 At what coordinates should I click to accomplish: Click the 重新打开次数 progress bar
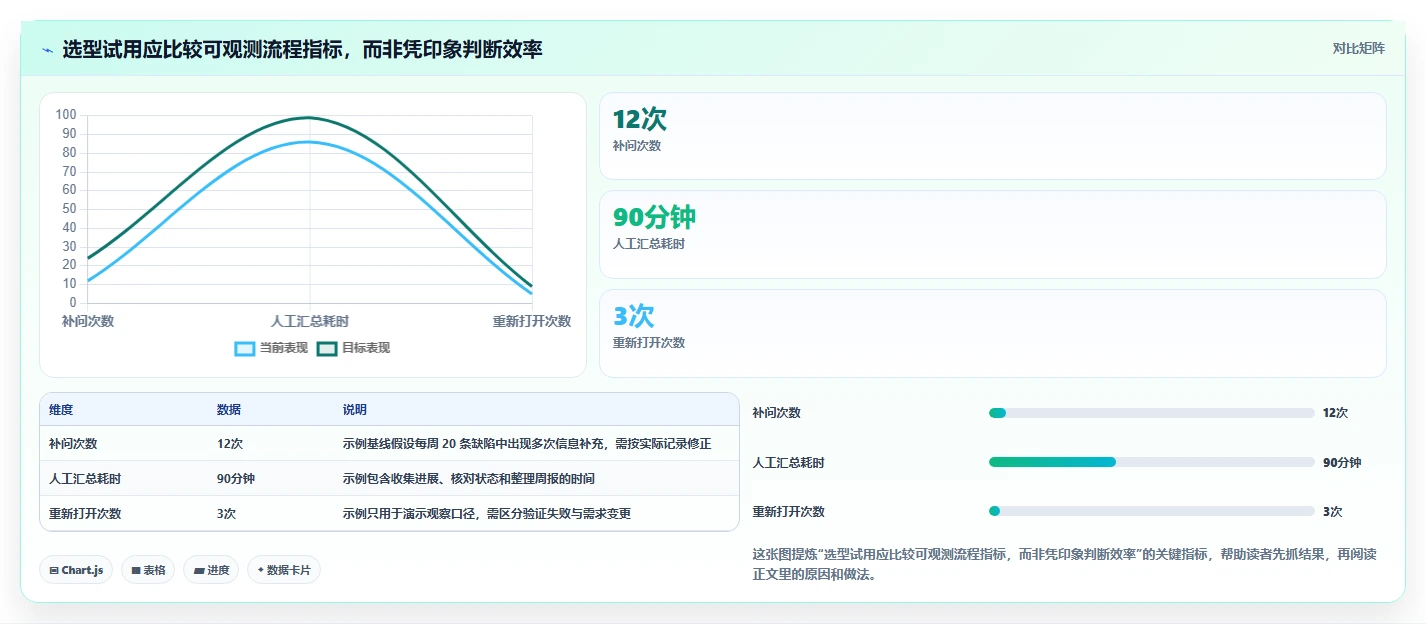pos(1151,511)
